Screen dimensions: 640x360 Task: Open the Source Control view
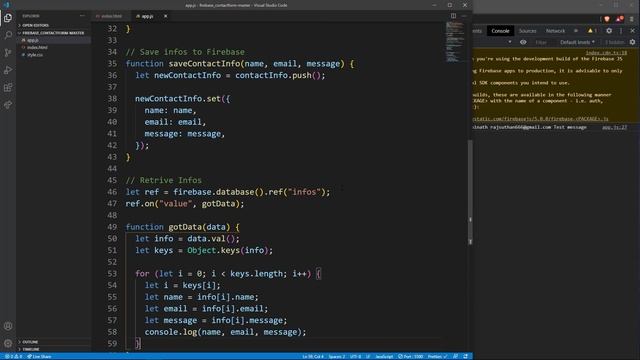click(8, 53)
